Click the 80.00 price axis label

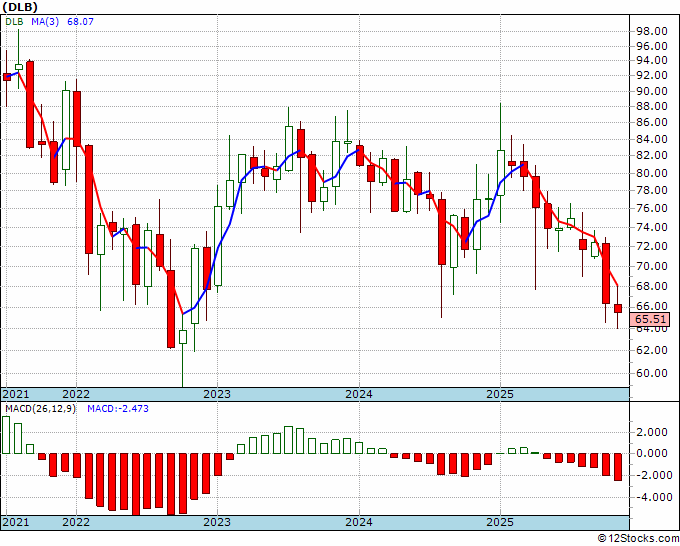[651, 173]
